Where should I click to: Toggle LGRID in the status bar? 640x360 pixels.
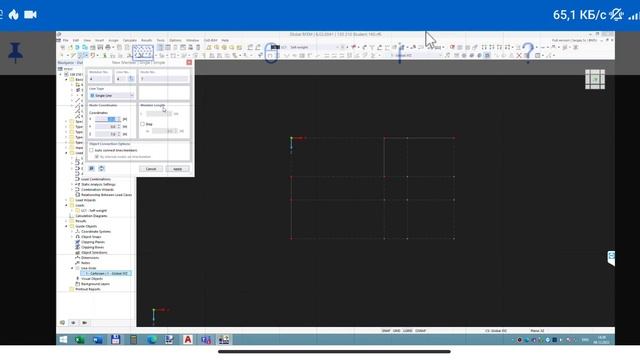pyautogui.click(x=407, y=331)
